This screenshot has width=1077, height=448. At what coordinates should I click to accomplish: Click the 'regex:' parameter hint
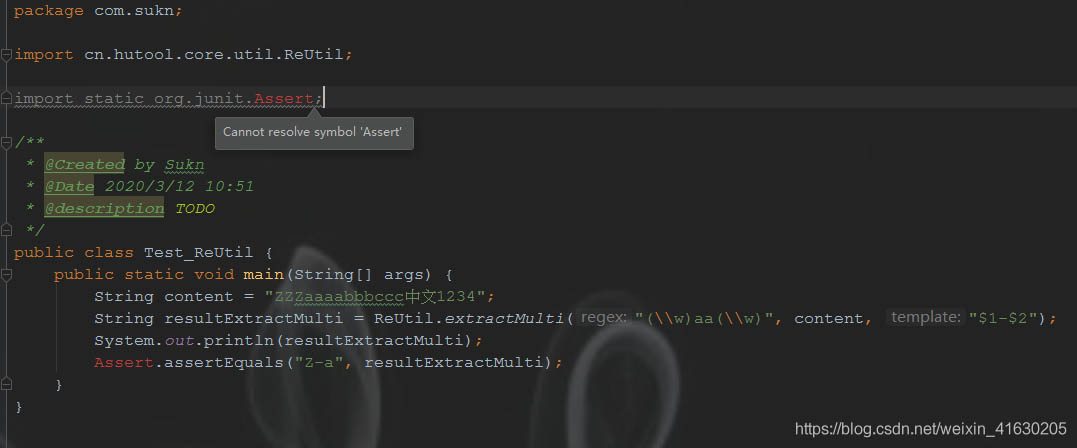(x=604, y=317)
